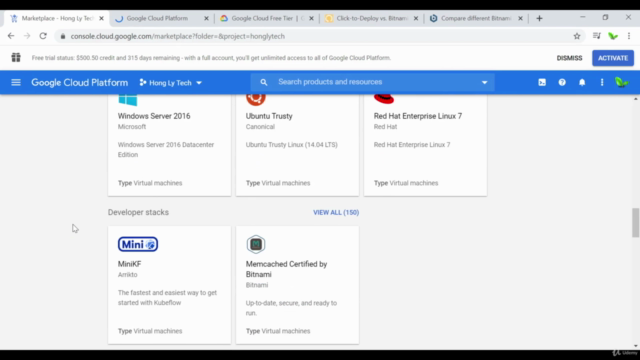640x360 pixels.
Task: Open the account avatar in blue header
Action: [x=622, y=82]
